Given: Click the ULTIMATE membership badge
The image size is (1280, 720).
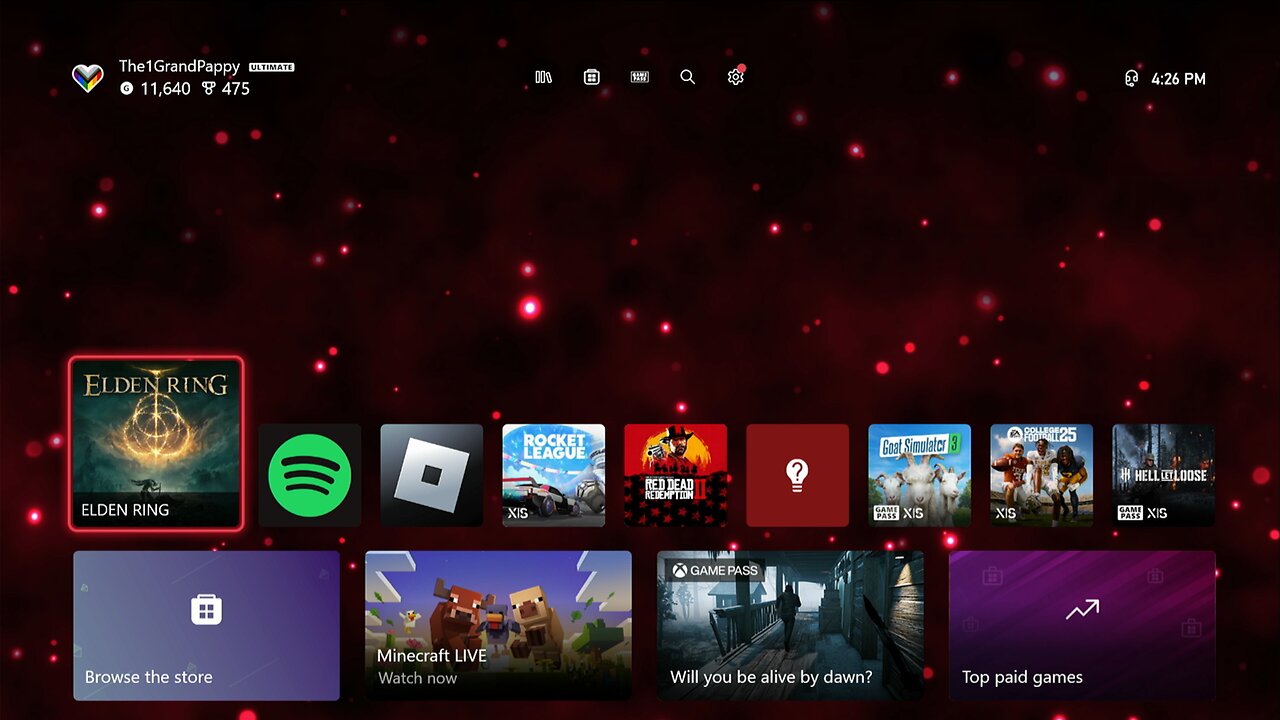Looking at the screenshot, I should point(272,67).
